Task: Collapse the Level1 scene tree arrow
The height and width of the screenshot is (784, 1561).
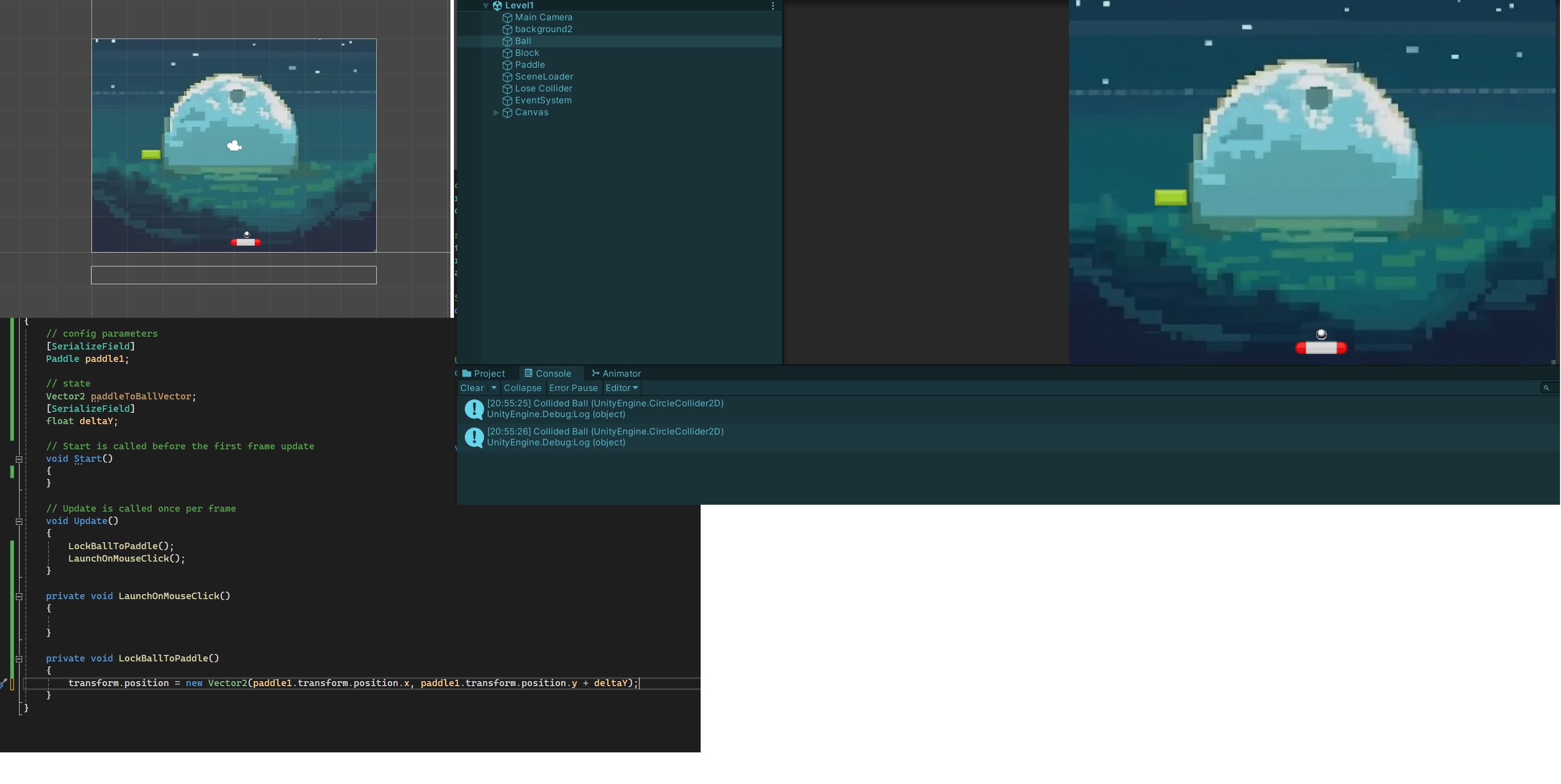Action: coord(486,5)
